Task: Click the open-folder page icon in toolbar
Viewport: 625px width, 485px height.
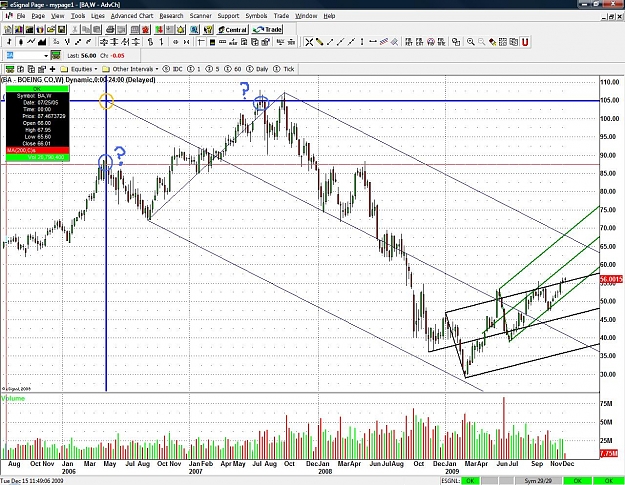Action: 51,29
